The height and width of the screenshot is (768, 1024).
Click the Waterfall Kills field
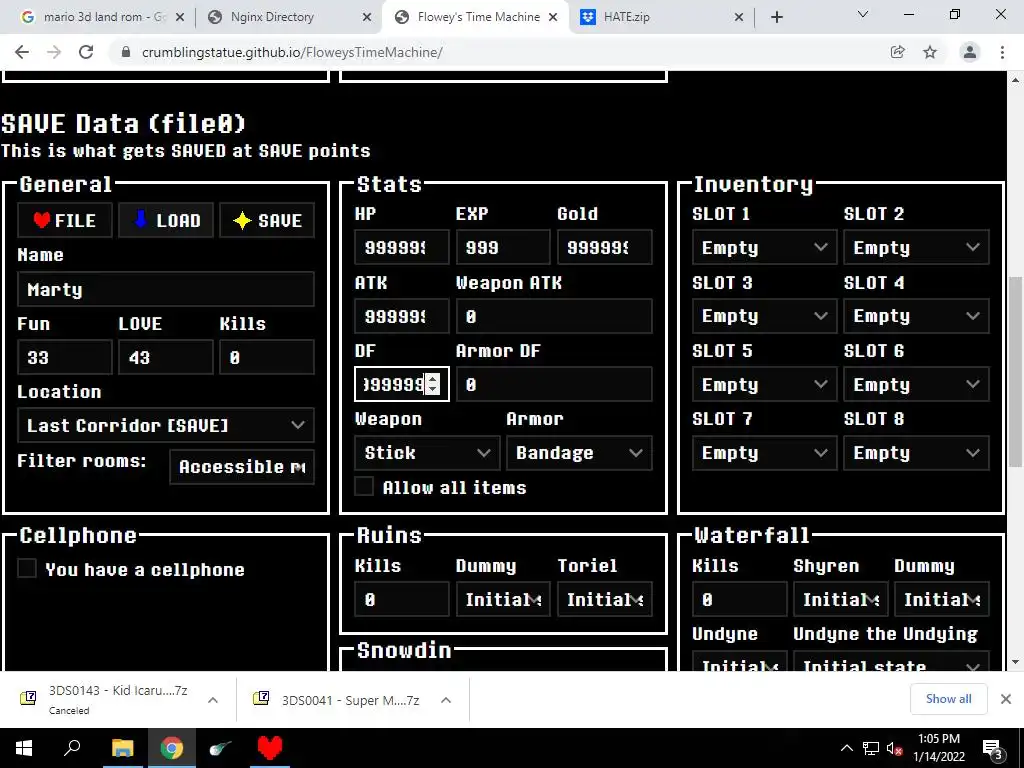pos(739,599)
